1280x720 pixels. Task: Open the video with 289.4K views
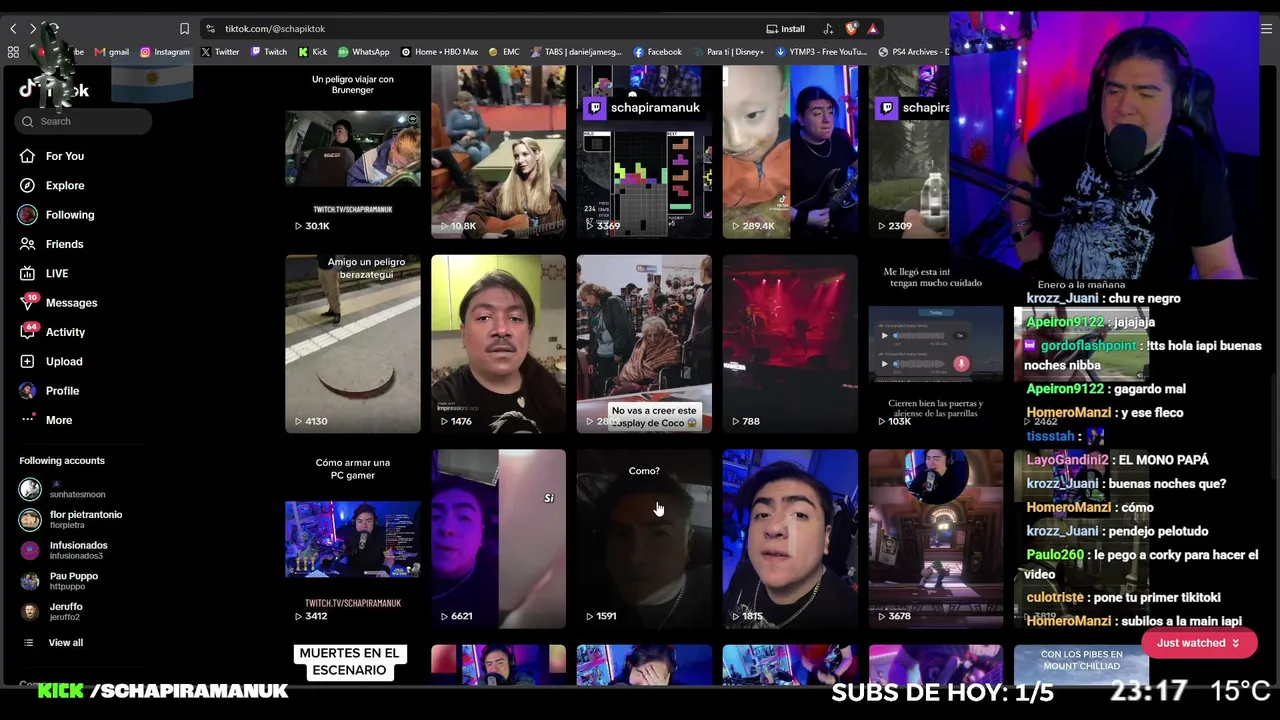pyautogui.click(x=790, y=152)
